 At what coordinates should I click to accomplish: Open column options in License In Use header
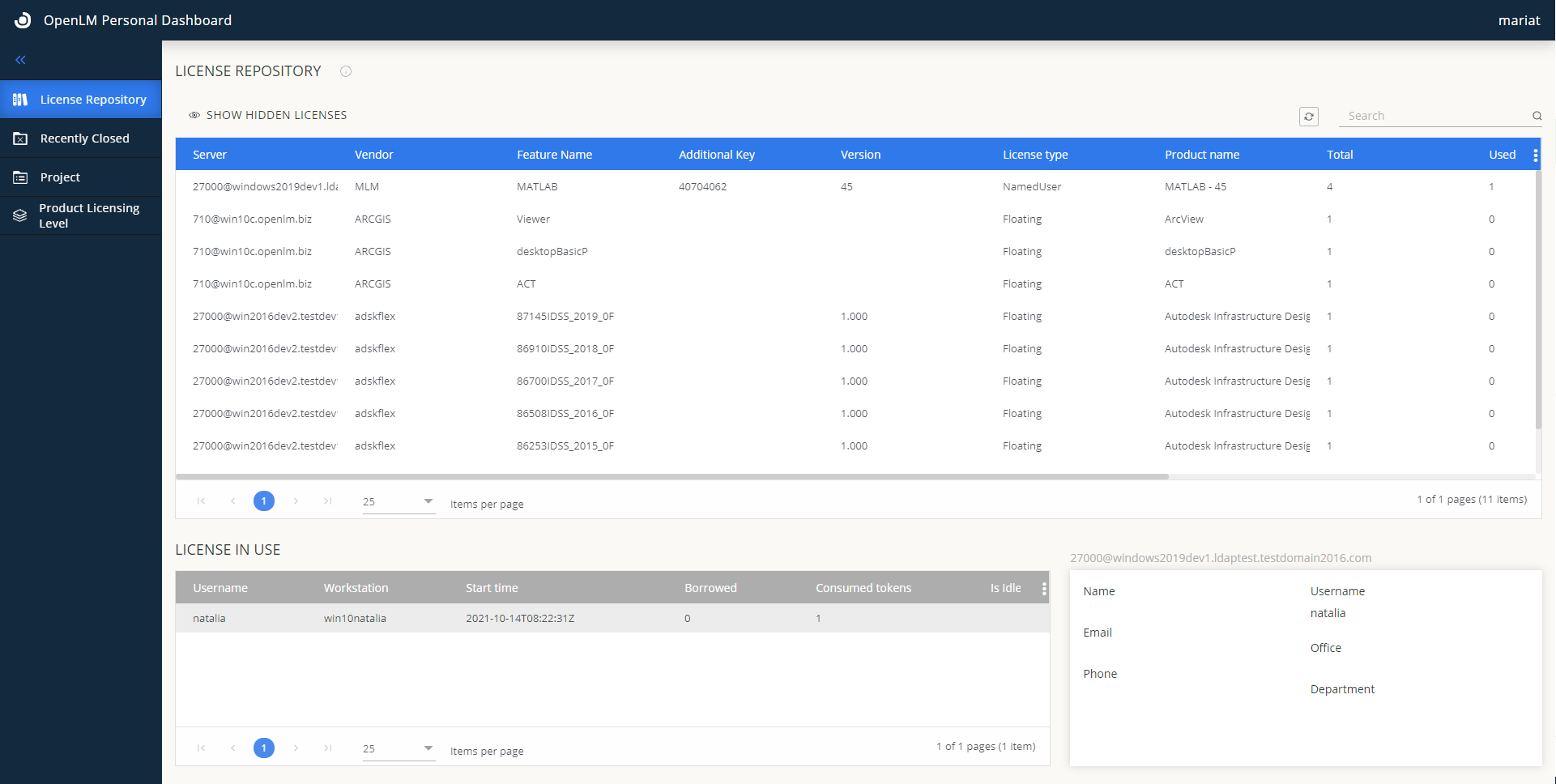(1043, 589)
